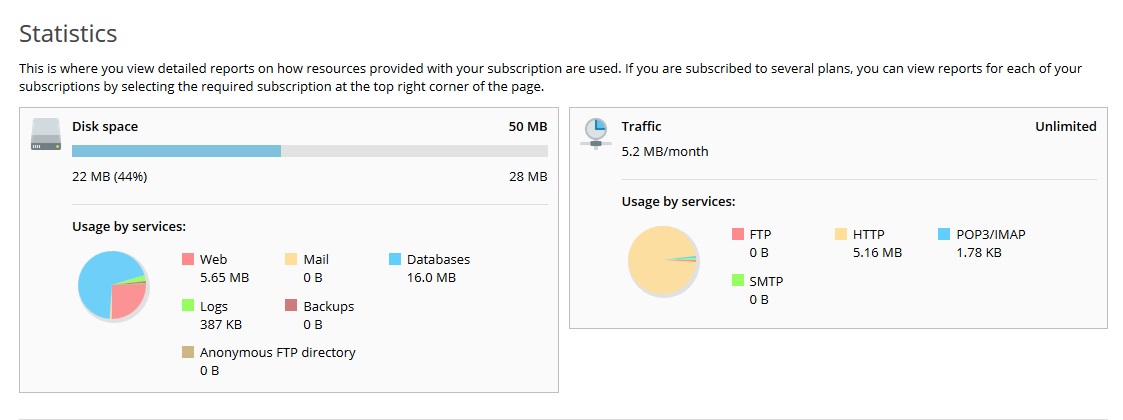
Task: Click the Databases 16.0 MB value
Action: point(431,278)
